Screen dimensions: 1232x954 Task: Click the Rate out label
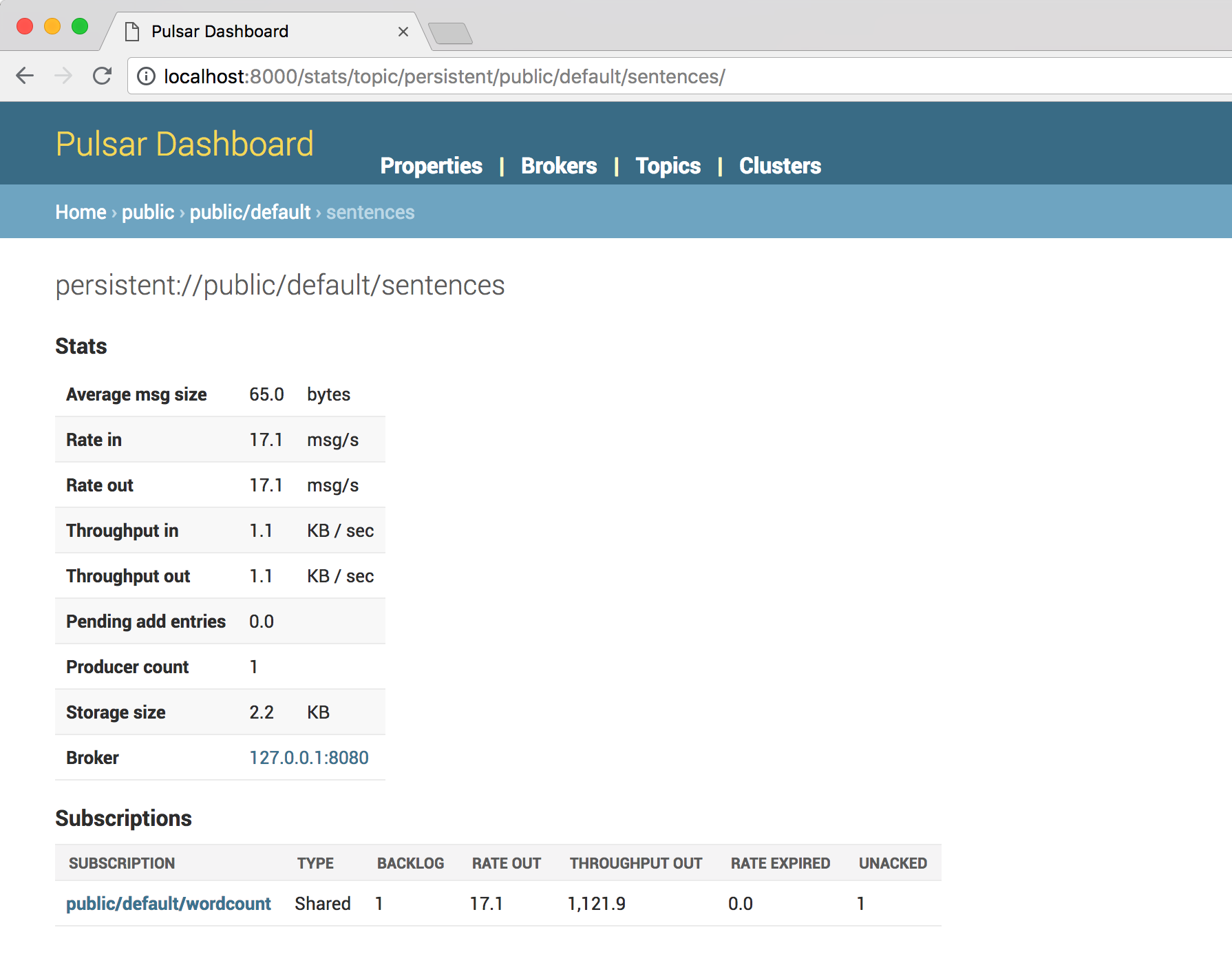pos(100,485)
